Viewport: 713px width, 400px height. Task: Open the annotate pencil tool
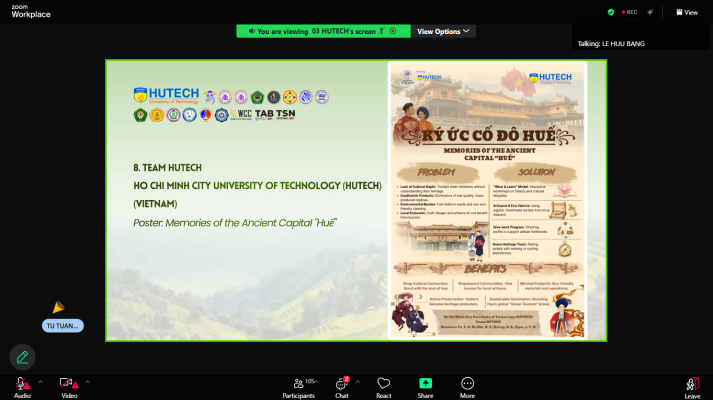(x=22, y=357)
